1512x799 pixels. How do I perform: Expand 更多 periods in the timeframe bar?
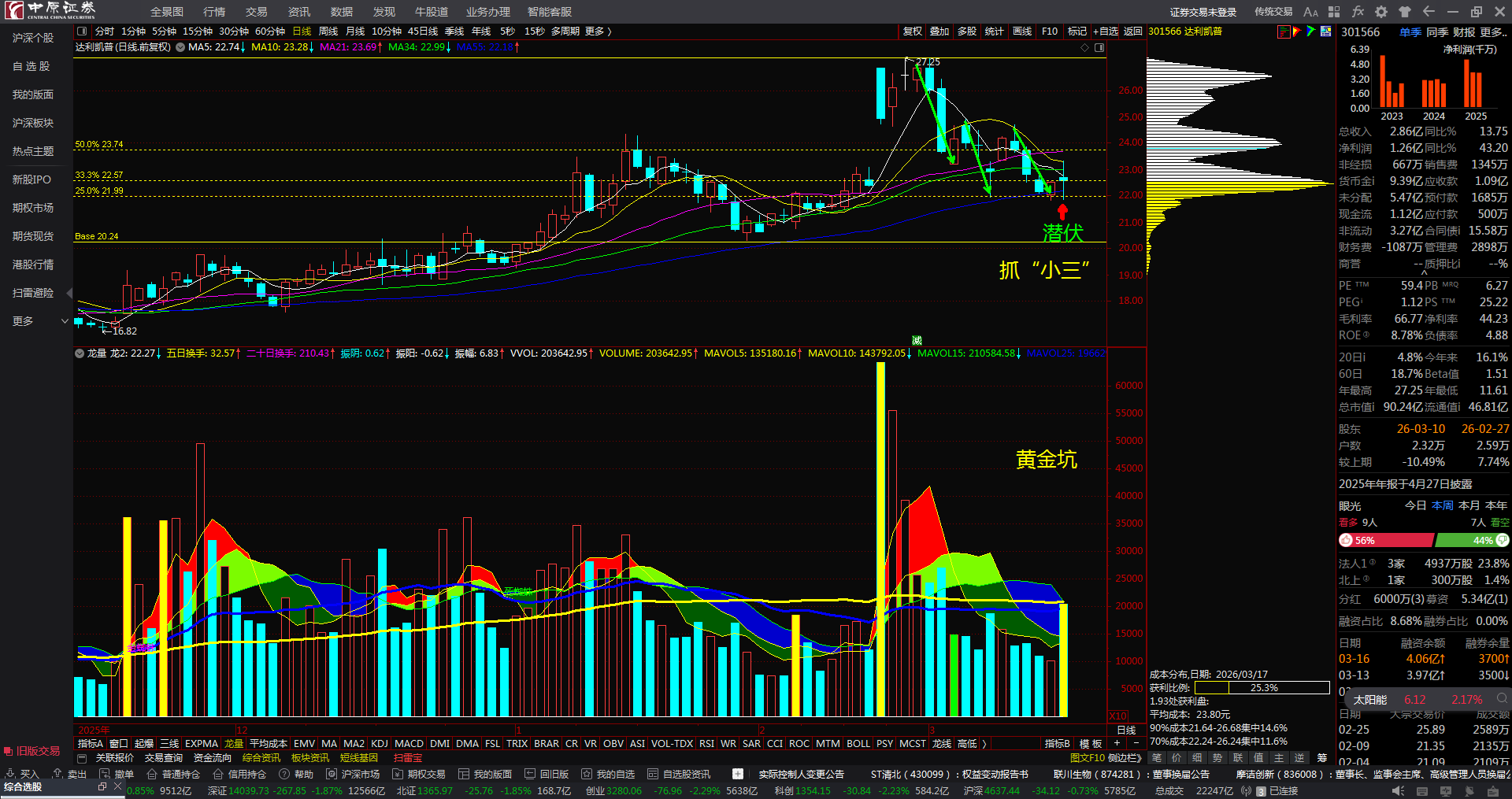click(x=598, y=31)
